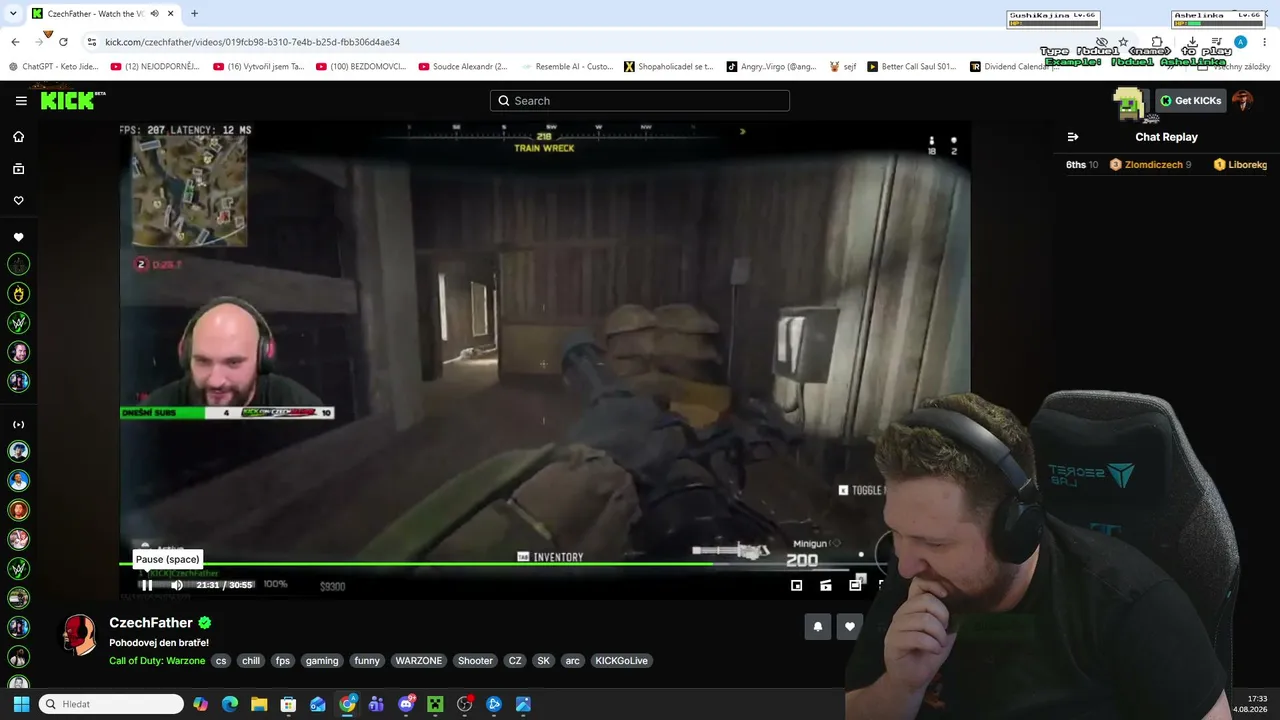Go to the Kick home logo
This screenshot has width=1280, height=720.
pos(72,100)
